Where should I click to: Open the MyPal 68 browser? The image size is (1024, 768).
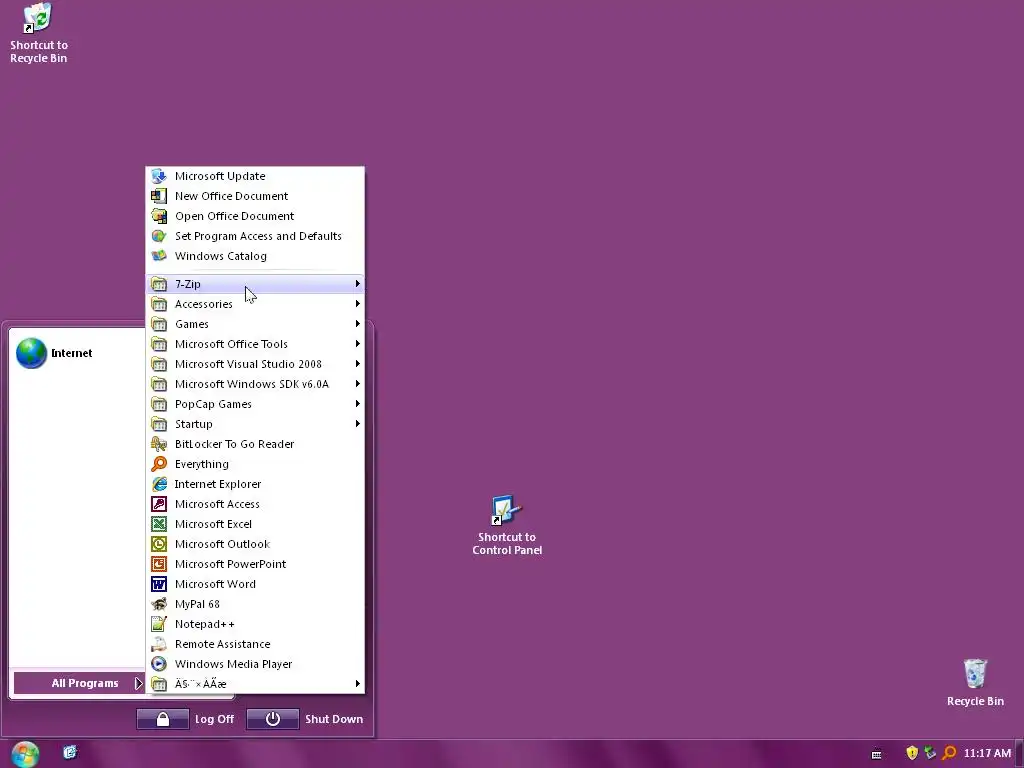[x=255, y=604]
